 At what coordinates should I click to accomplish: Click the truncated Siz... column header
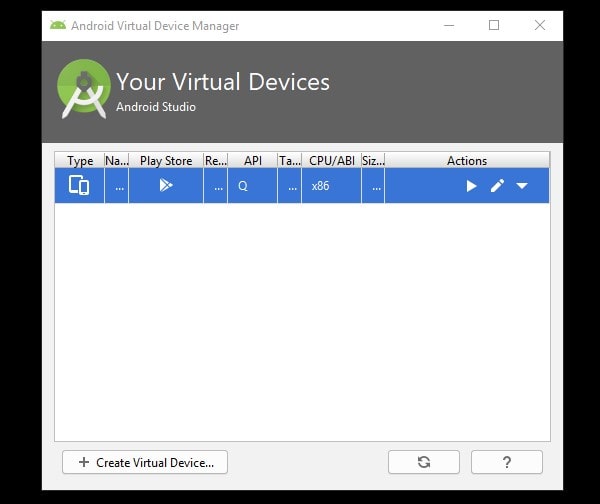point(373,160)
